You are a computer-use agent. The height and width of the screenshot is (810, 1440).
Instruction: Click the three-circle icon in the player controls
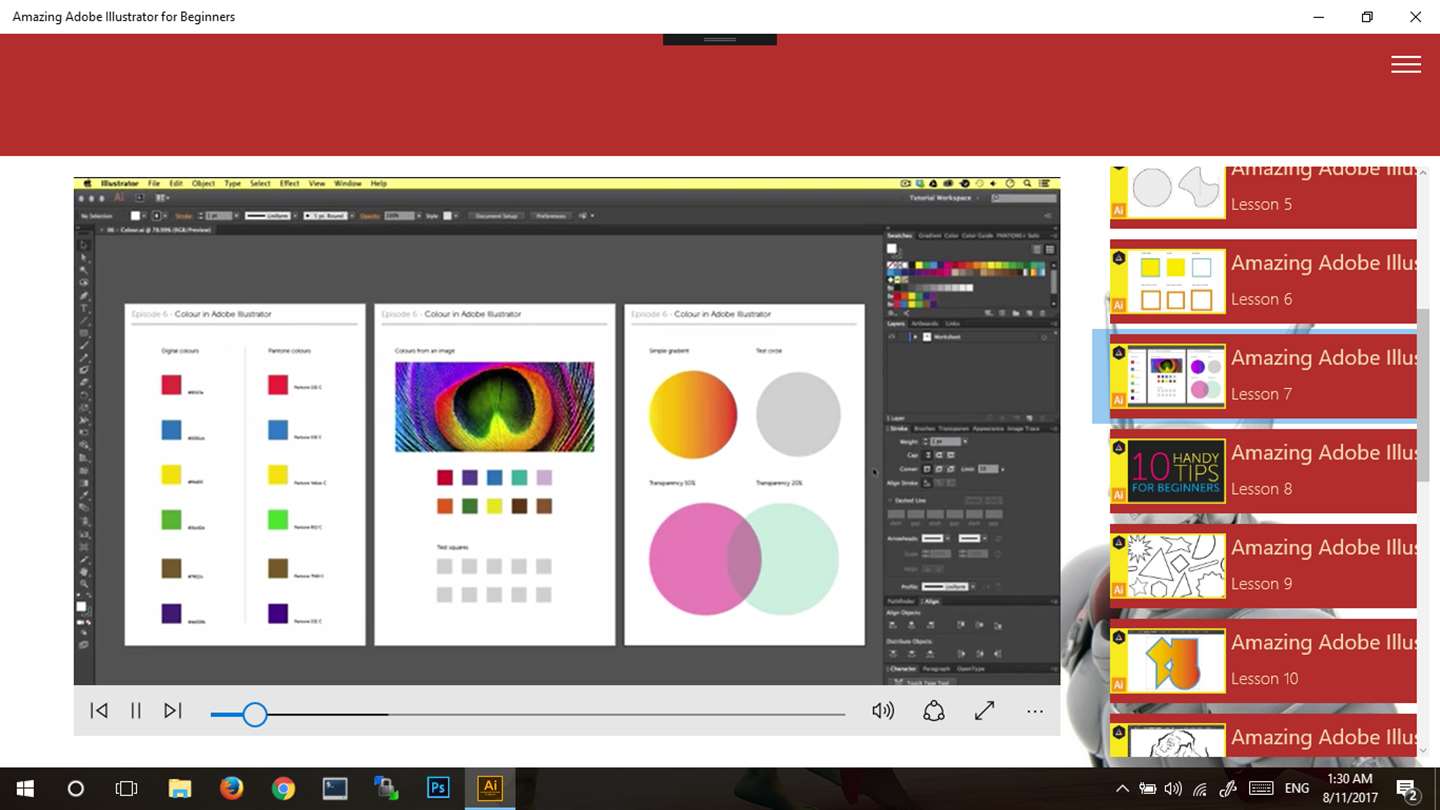pos(934,711)
